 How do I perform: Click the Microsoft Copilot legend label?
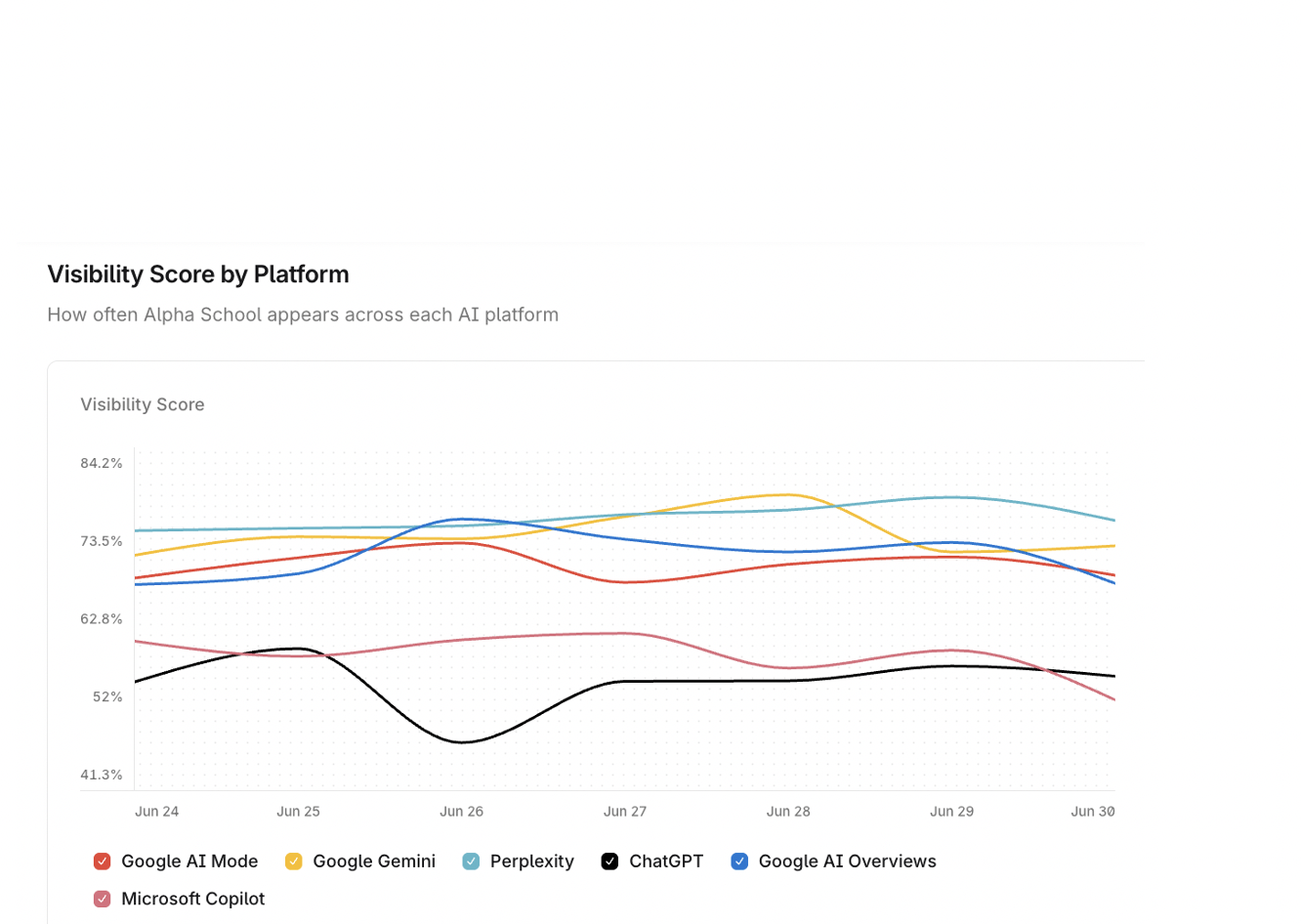192,899
